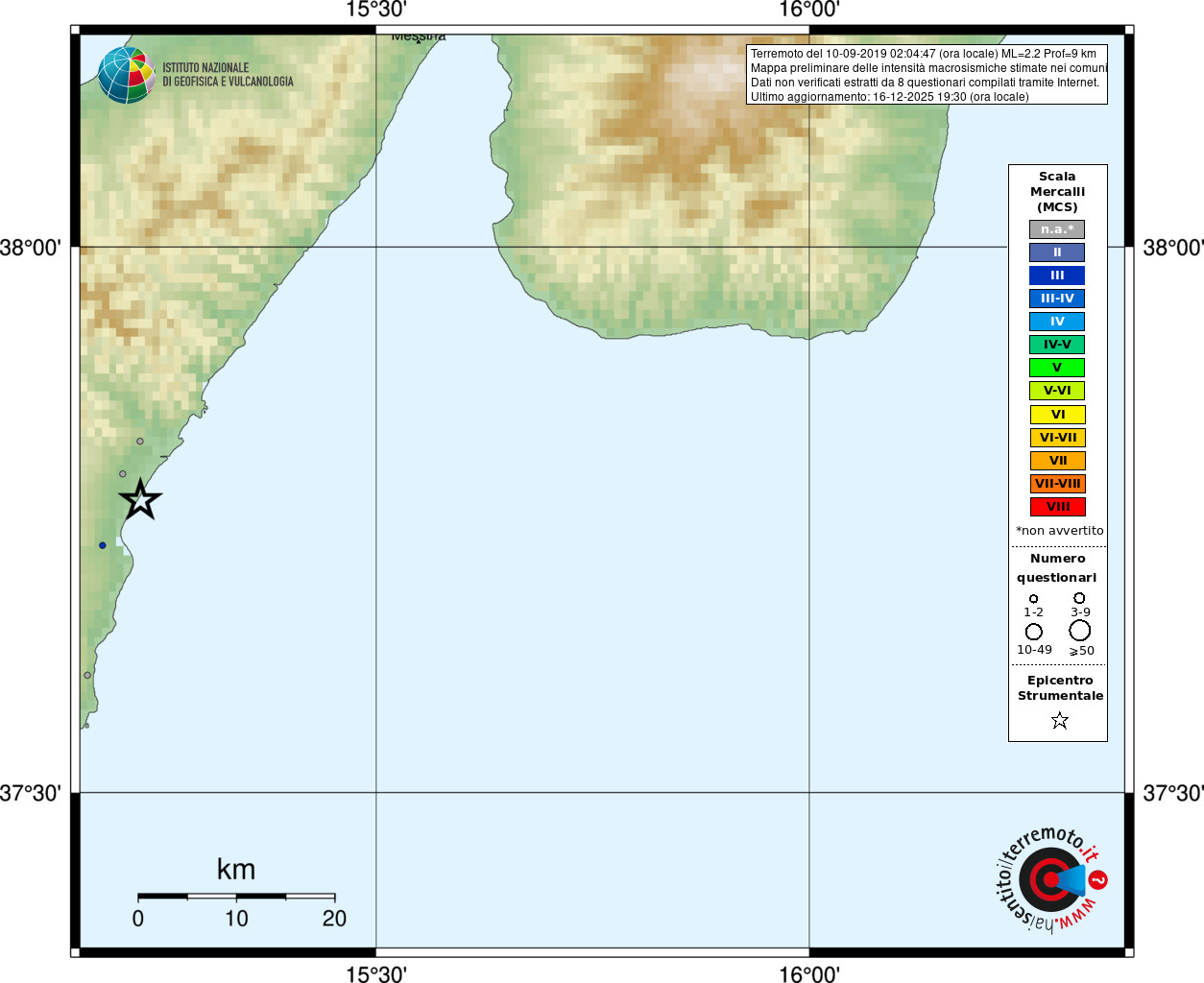
Task: Click the red intensity VIII swatch
Action: point(1057,507)
